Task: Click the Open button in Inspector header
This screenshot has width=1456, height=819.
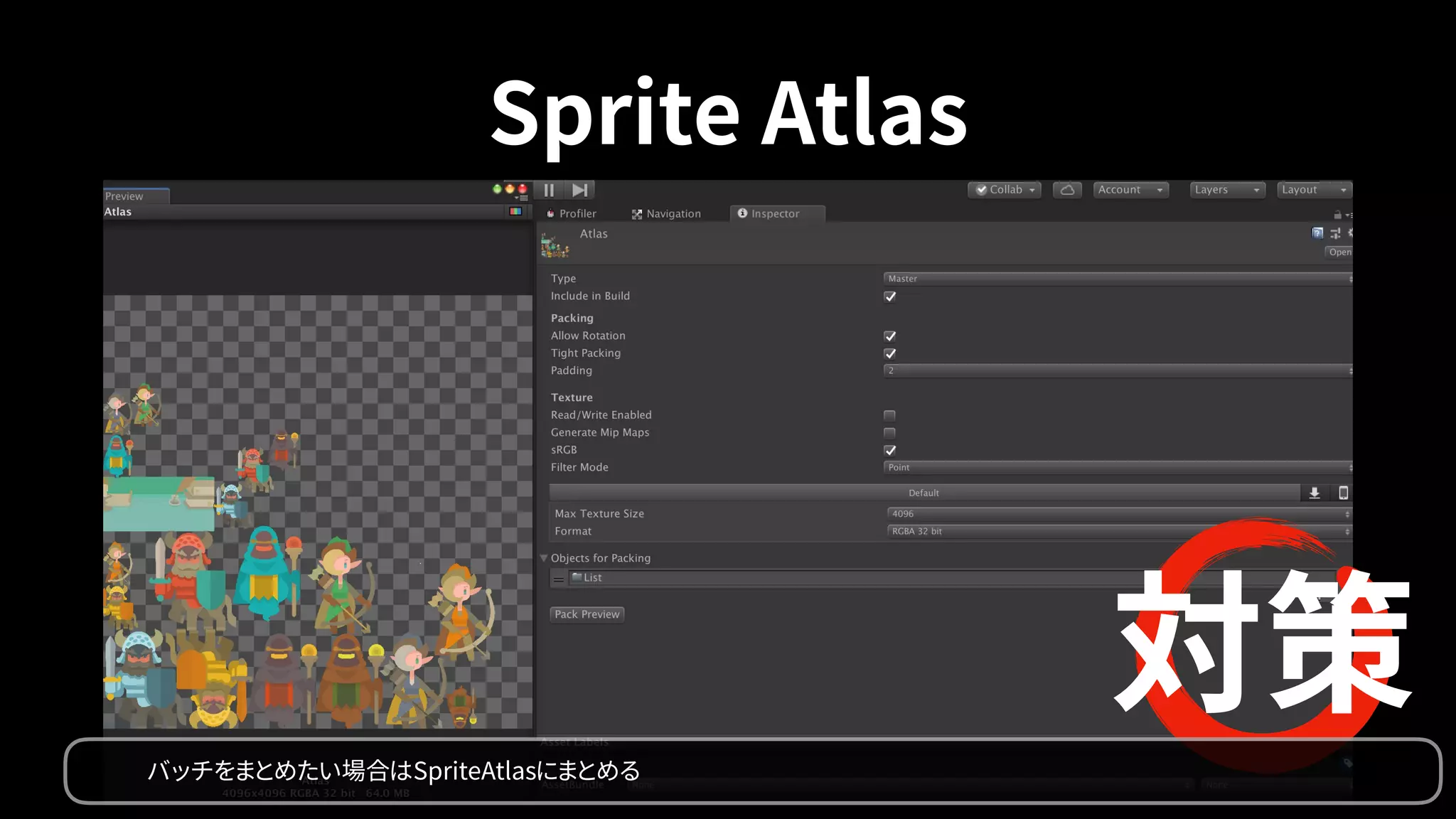Action: (x=1339, y=252)
